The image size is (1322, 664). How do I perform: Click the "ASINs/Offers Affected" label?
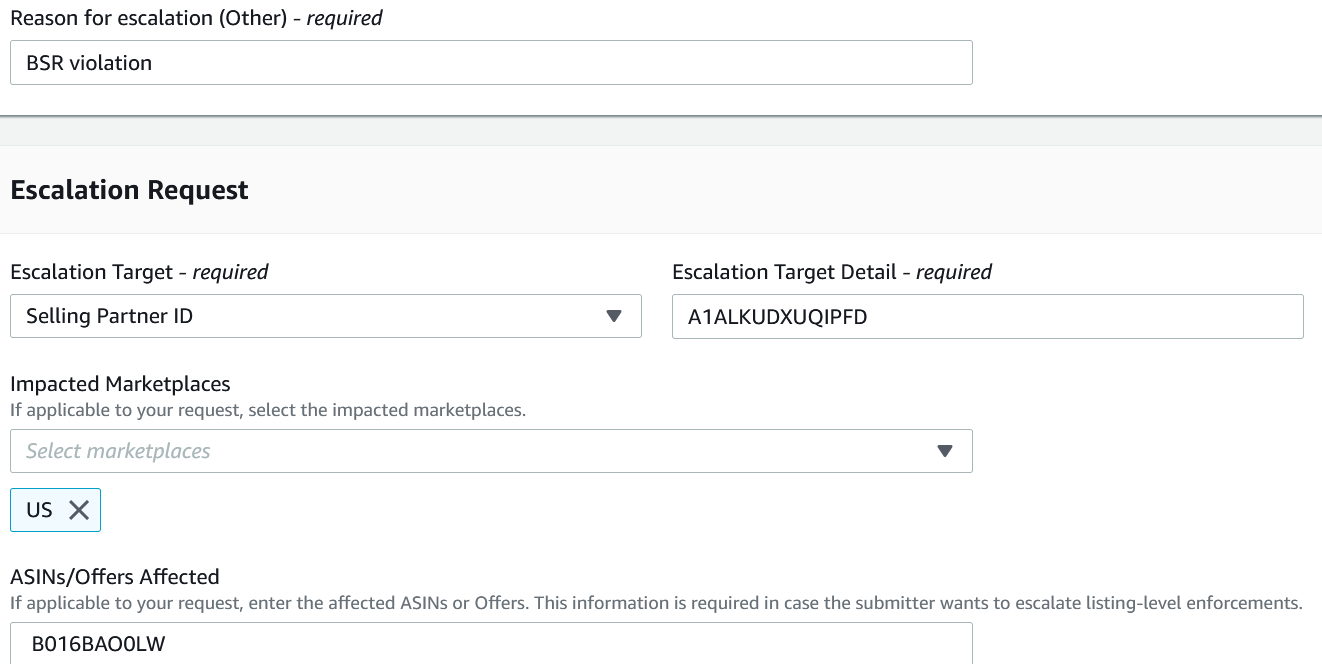click(115, 576)
